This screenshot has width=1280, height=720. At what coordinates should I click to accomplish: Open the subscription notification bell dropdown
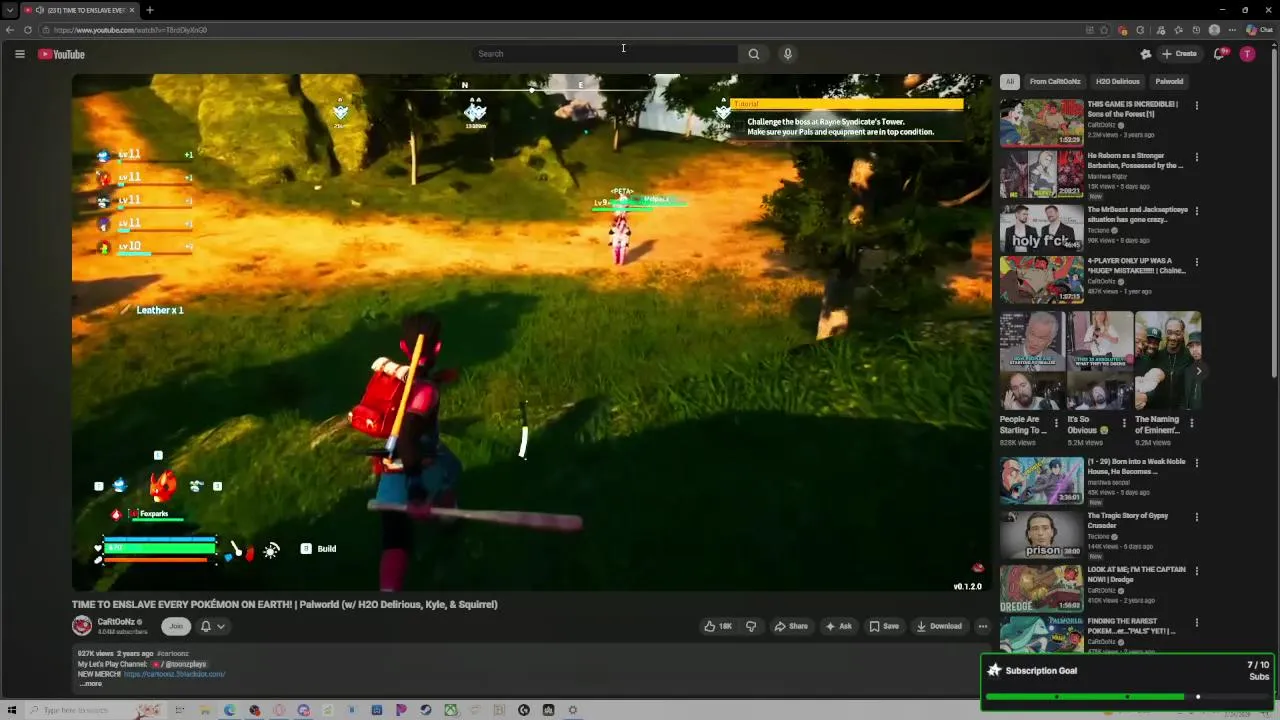click(212, 626)
